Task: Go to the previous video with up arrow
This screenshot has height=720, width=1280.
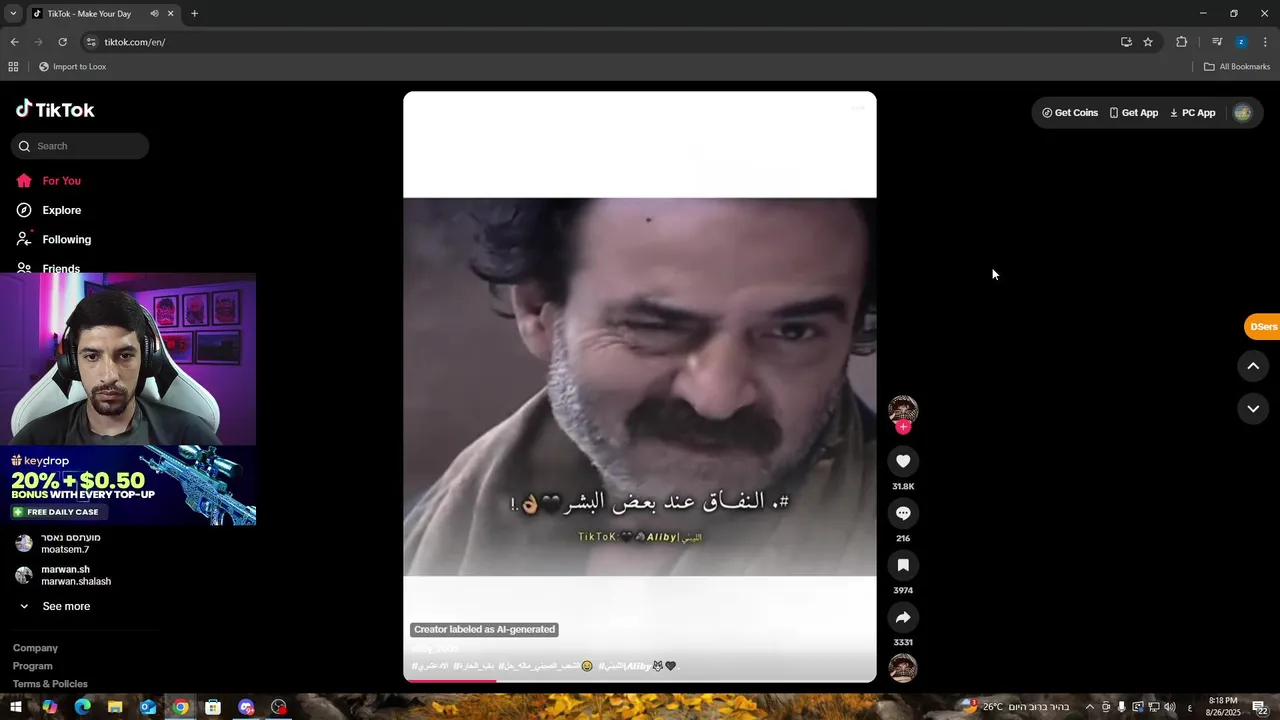Action: click(x=1253, y=366)
